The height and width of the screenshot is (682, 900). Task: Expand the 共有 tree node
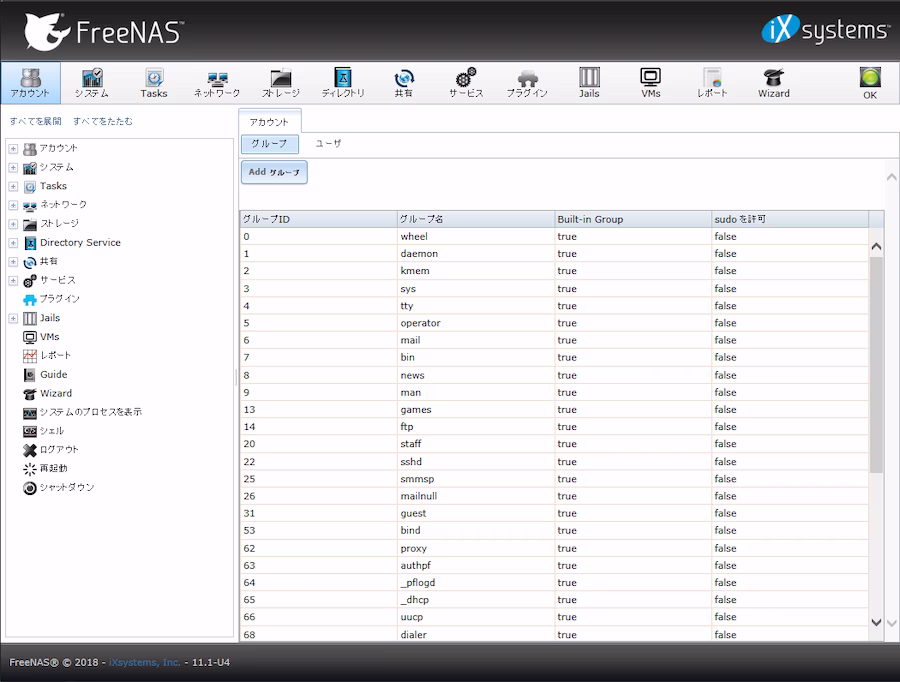[13, 262]
